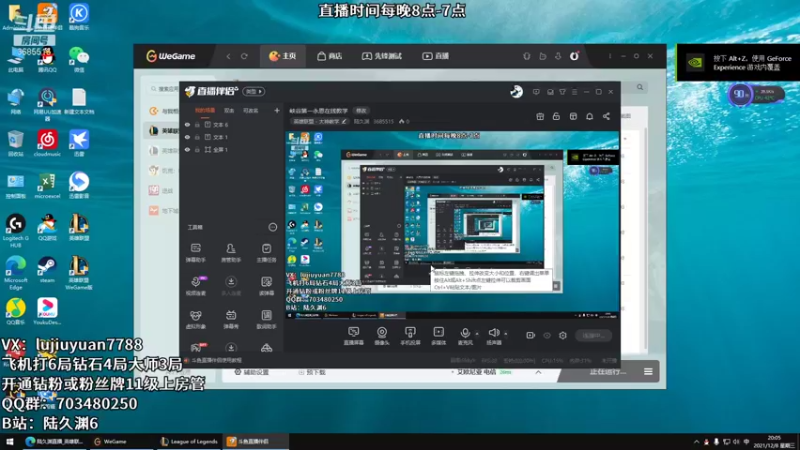Screen dimensions: 800x450
Task: Open 弹幕助手 tool in 直播伴侣 toolbox
Action: 195,253
